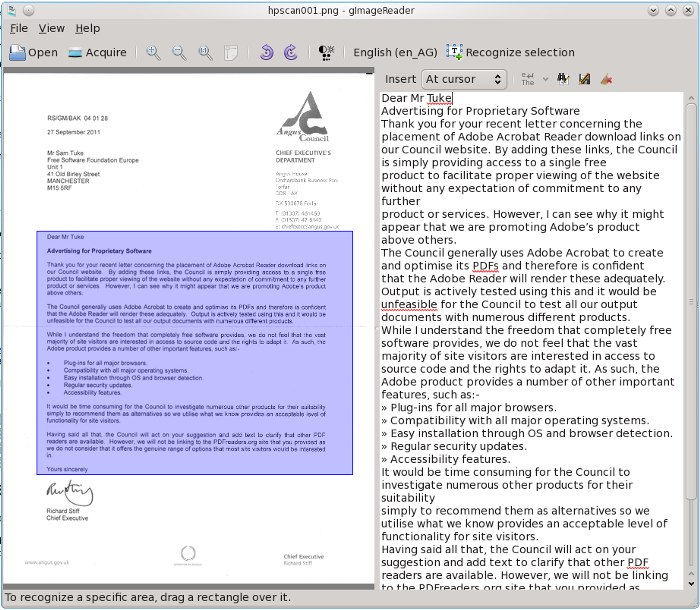700x610 pixels.
Task: Rotate the image clockwise
Action: pyautogui.click(x=291, y=52)
